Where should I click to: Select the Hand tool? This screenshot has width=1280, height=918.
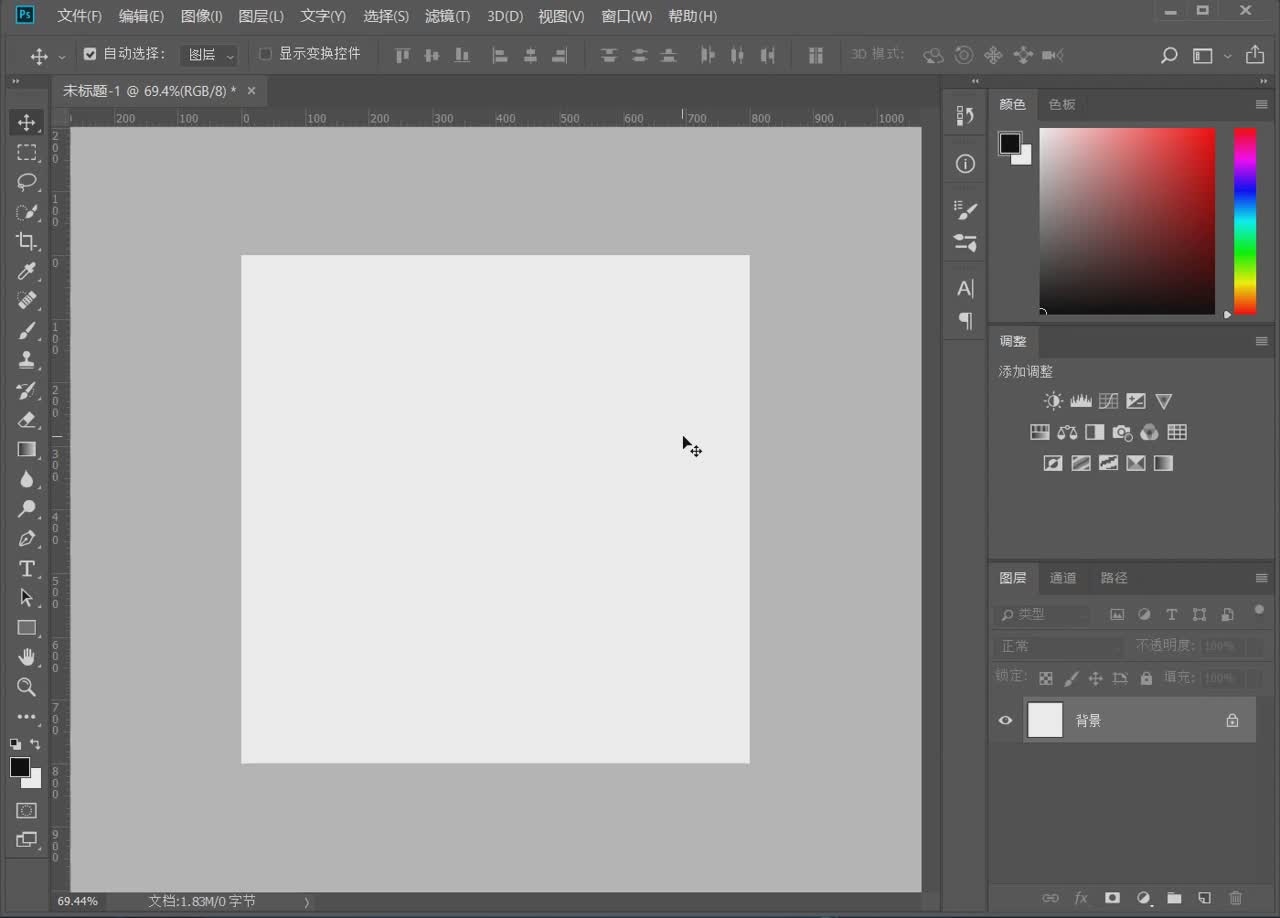(27, 657)
